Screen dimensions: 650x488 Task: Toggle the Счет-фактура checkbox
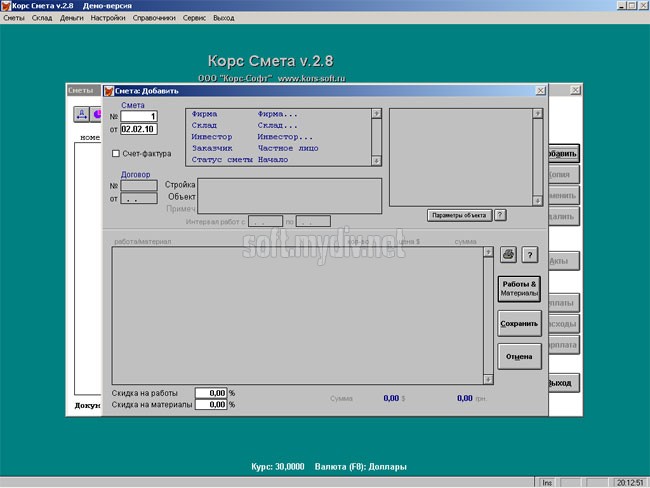point(116,153)
